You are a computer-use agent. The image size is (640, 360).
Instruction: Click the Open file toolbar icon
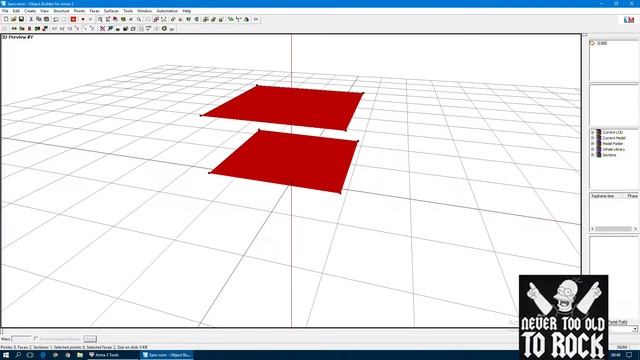pyautogui.click(x=13, y=19)
